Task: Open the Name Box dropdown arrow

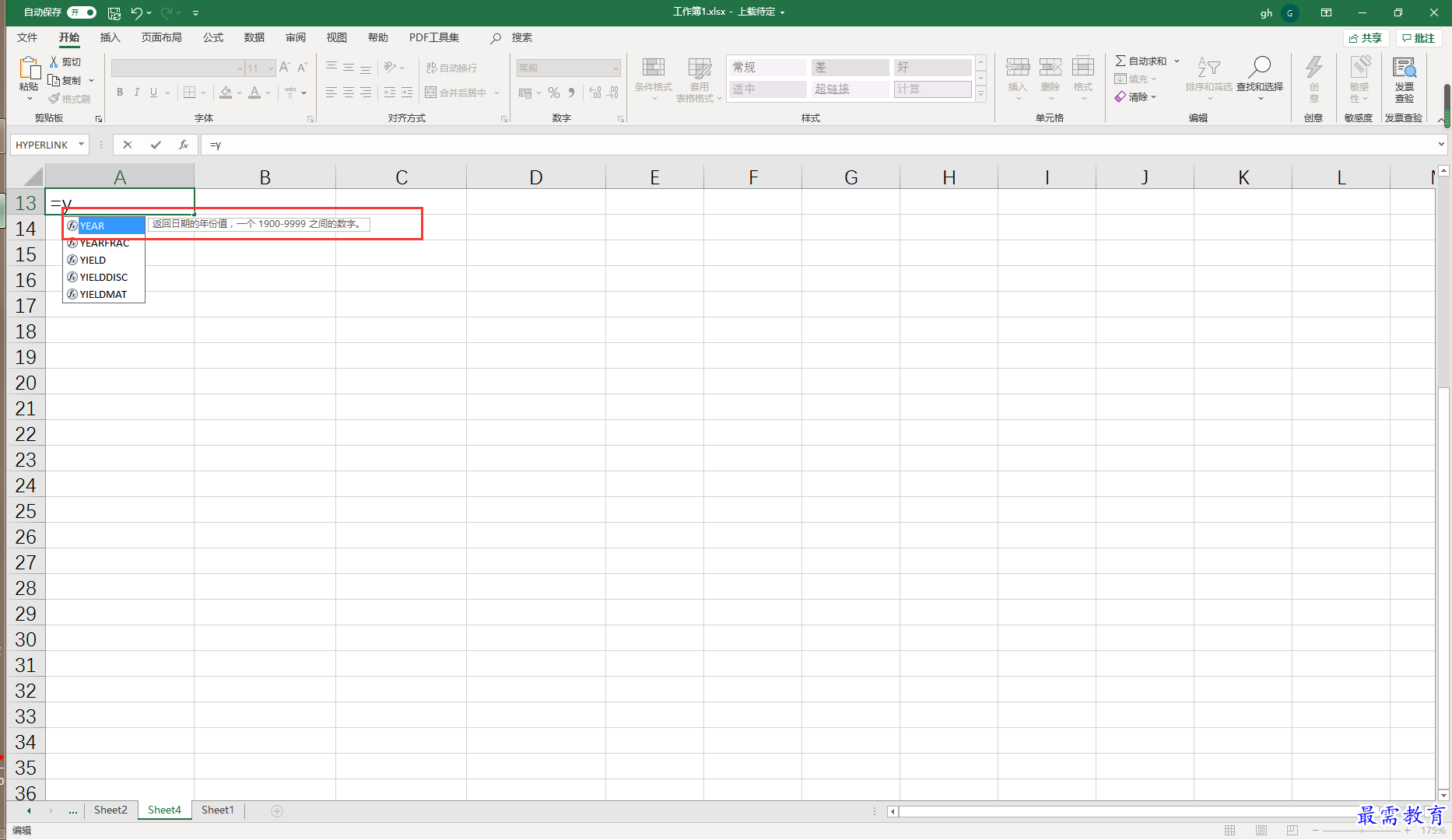Action: coord(81,145)
